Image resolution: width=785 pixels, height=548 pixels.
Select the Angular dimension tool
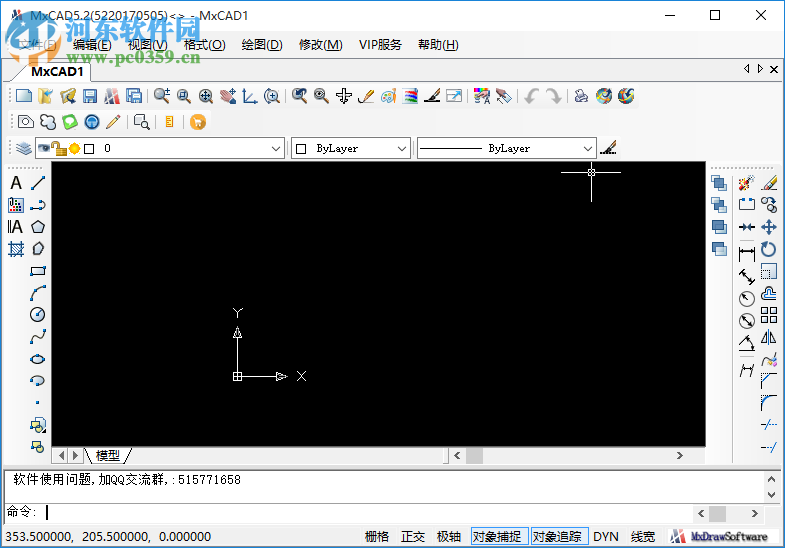[x=746, y=343]
